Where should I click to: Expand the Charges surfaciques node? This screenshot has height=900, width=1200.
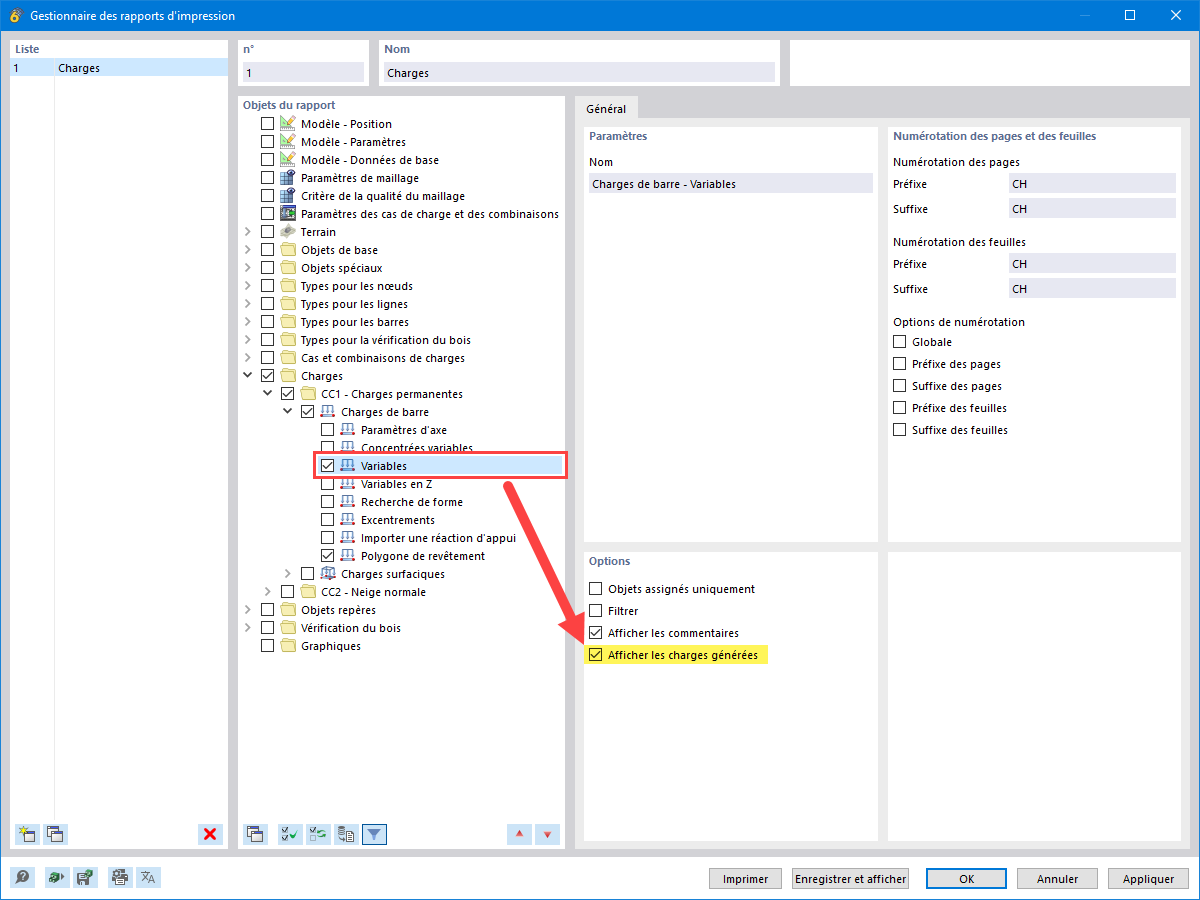click(288, 574)
